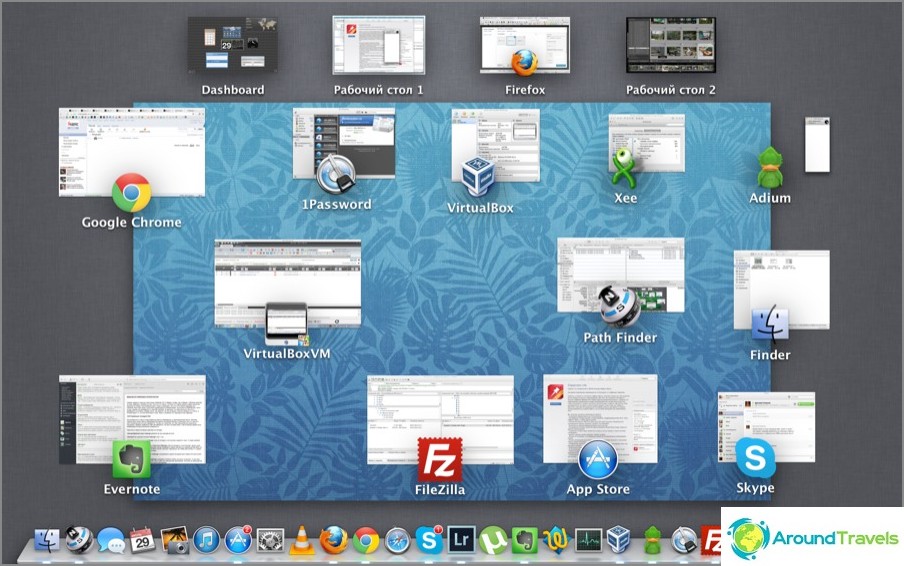Click the VirtualBox cube icon in Mission Control
This screenshot has width=904, height=566.
click(478, 176)
